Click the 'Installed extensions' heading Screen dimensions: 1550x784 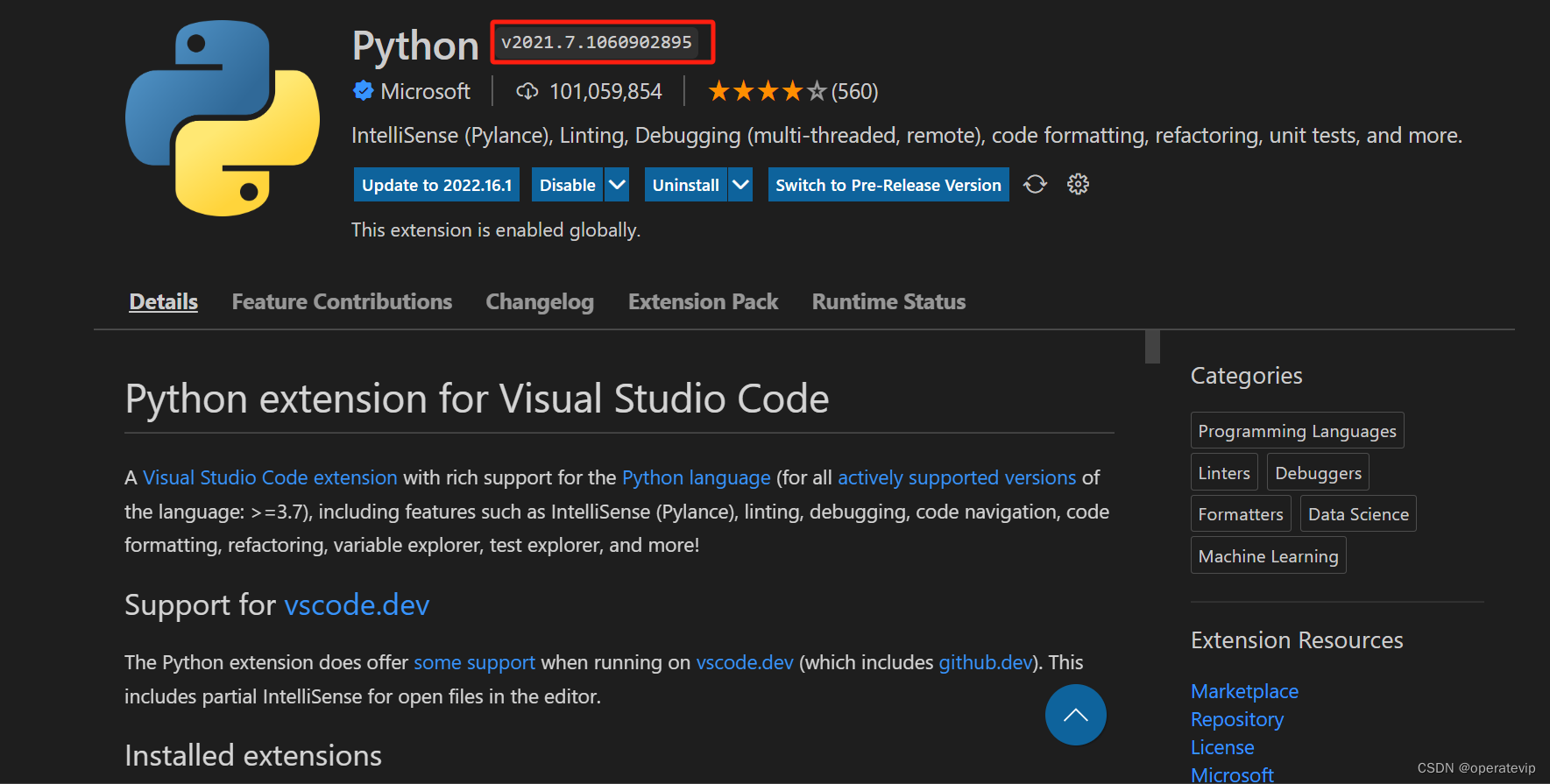[x=253, y=755]
